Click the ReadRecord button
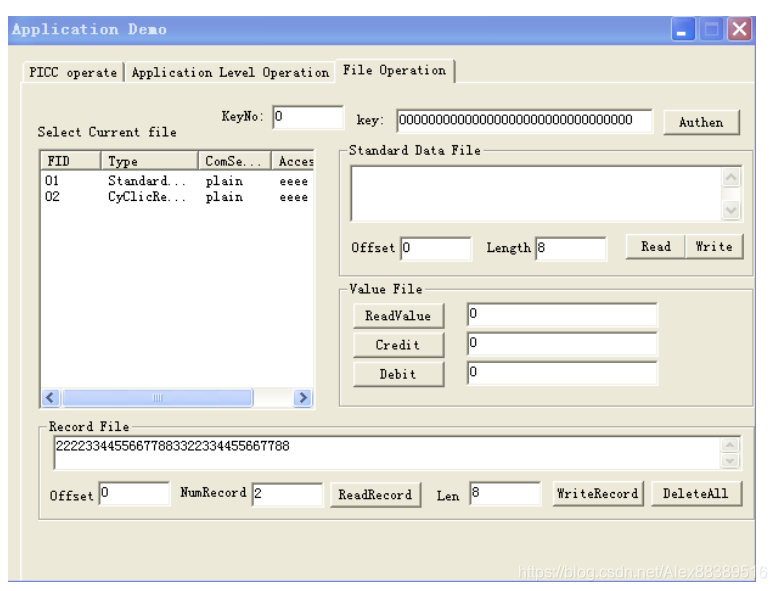 (x=376, y=495)
